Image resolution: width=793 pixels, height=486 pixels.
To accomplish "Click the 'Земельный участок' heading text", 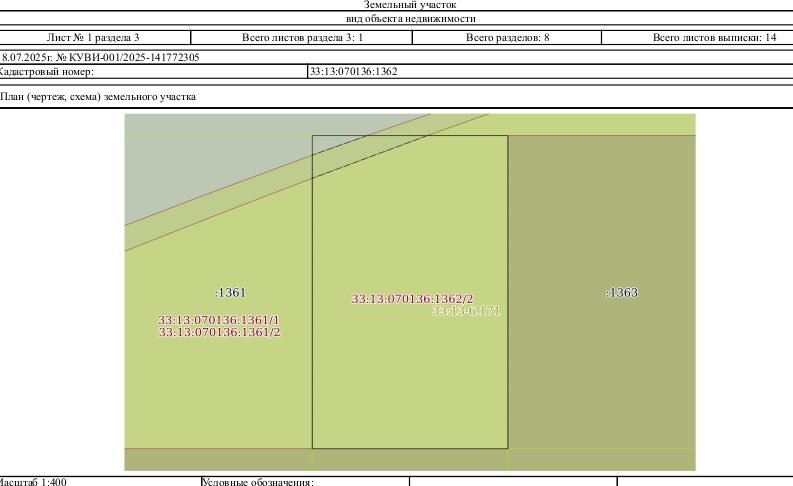I will [x=410, y=5].
